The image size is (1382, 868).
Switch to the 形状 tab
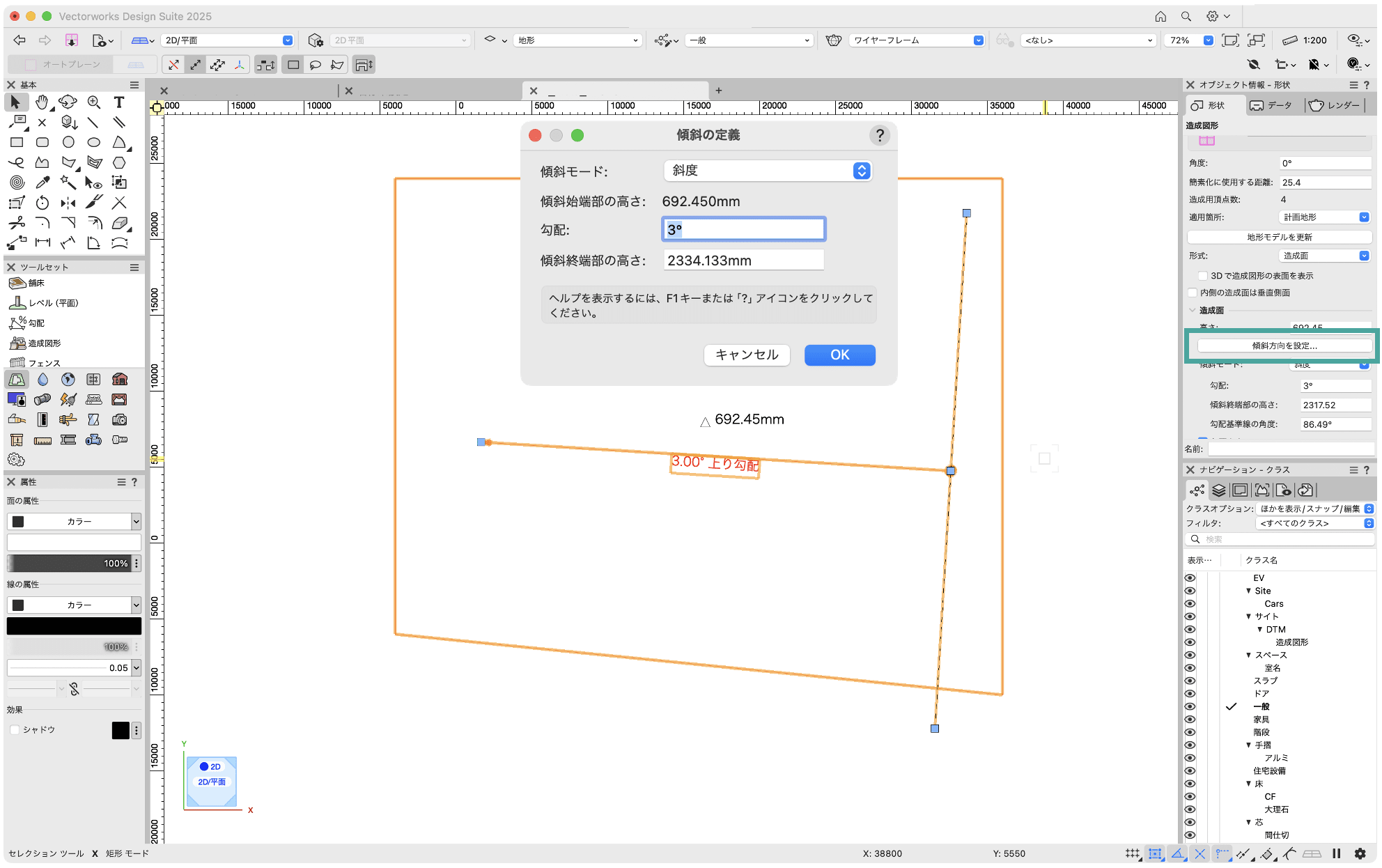(x=1214, y=105)
